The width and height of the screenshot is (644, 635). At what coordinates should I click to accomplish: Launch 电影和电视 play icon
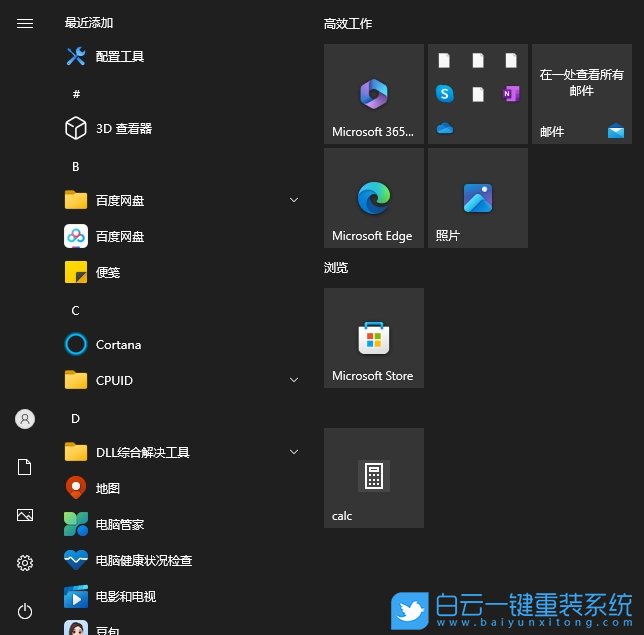pyautogui.click(x=76, y=596)
